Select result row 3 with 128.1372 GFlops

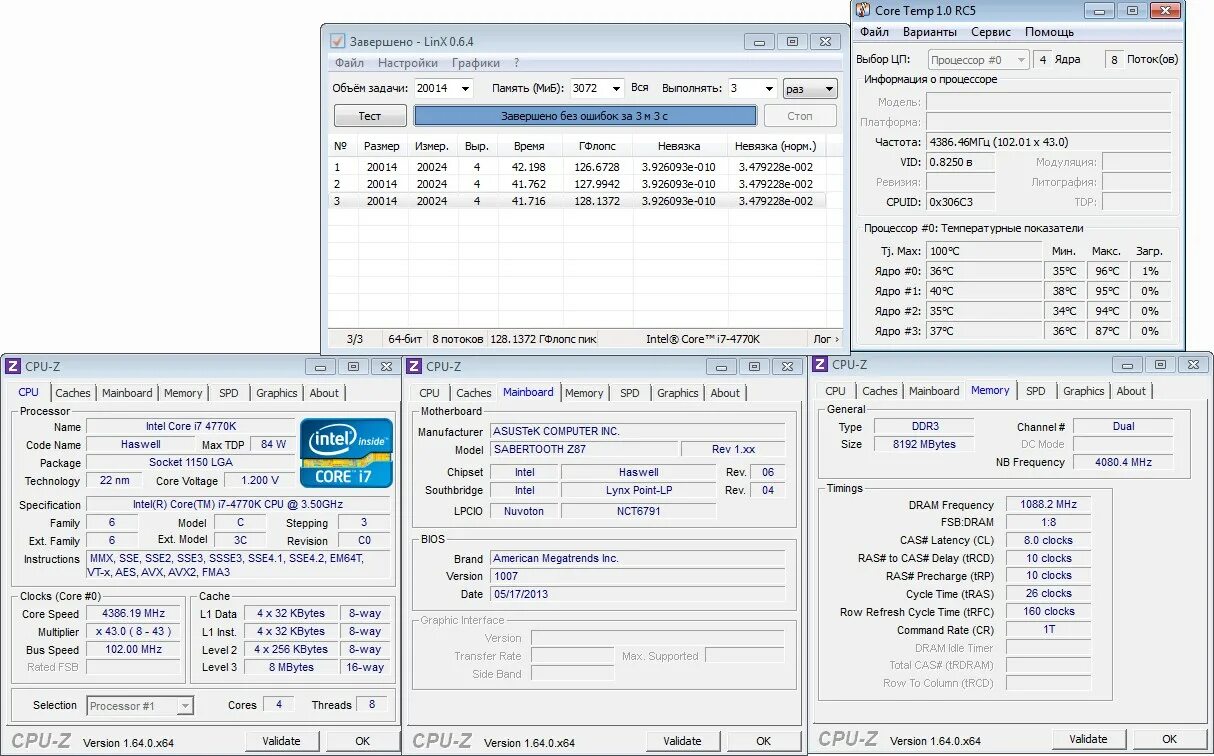tap(579, 201)
